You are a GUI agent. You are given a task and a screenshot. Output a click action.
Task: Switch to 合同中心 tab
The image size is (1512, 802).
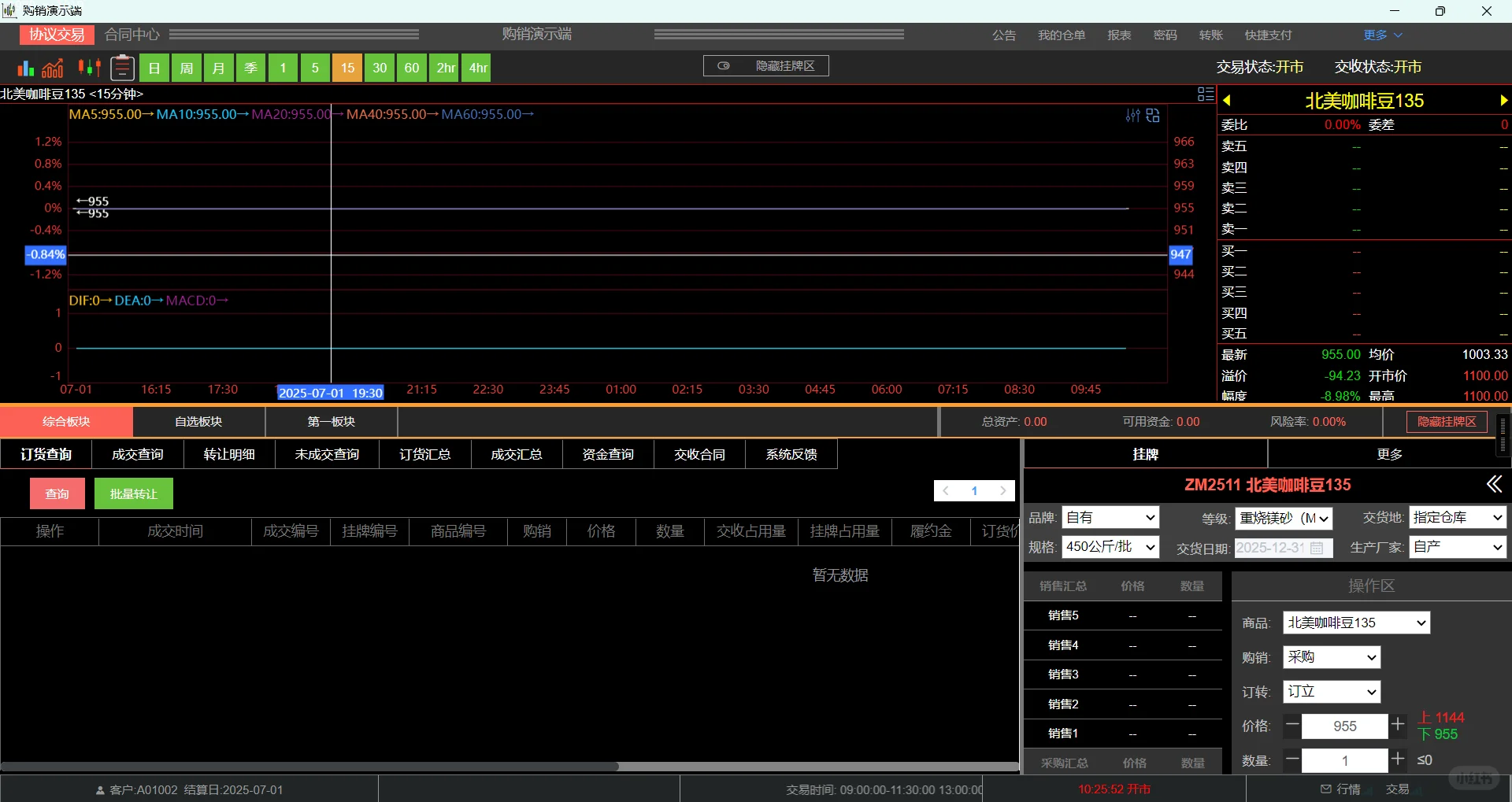pyautogui.click(x=132, y=35)
